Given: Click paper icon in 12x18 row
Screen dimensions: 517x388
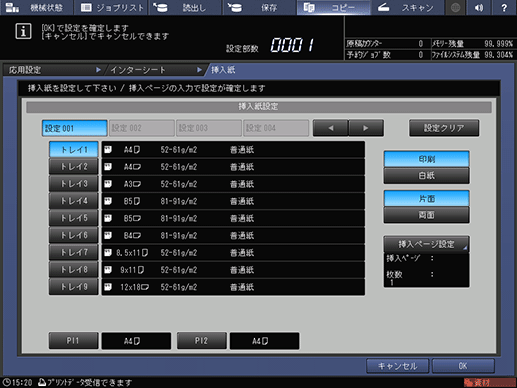Looking at the screenshot, I should coord(108,287).
